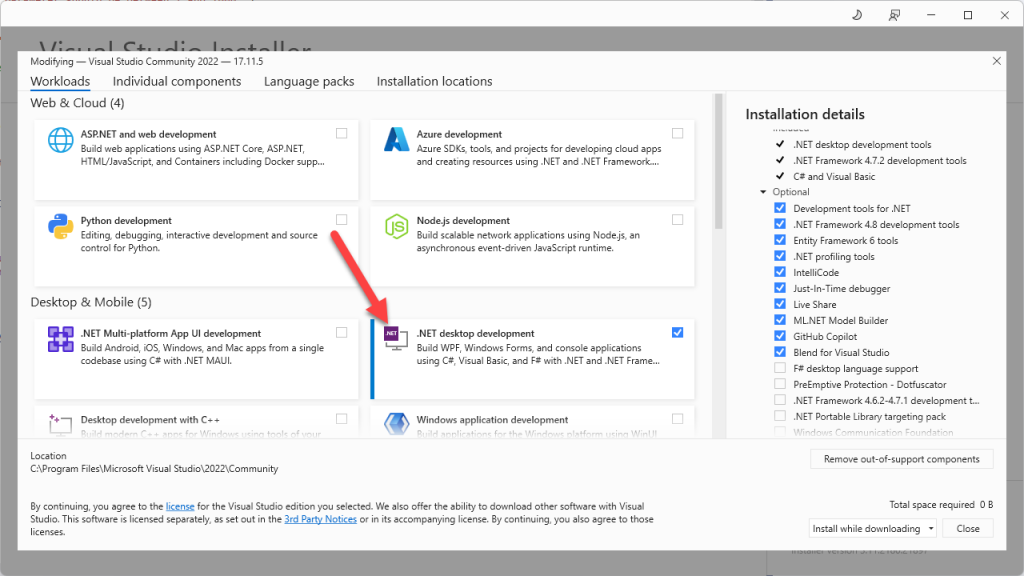Open Install while downloading dropdown
Viewport: 1024px width, 576px height.
point(873,528)
